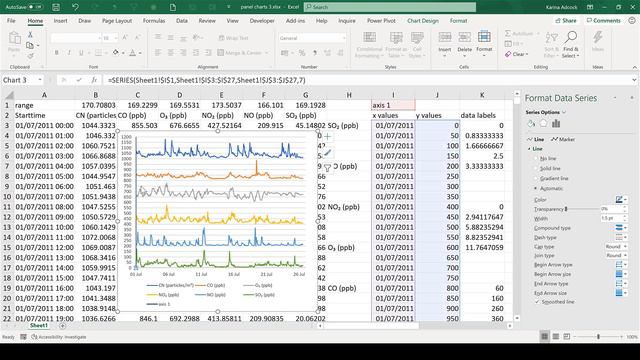This screenshot has width=640, height=360.
Task: Select cell I1 containing axis 1
Action: (393, 105)
